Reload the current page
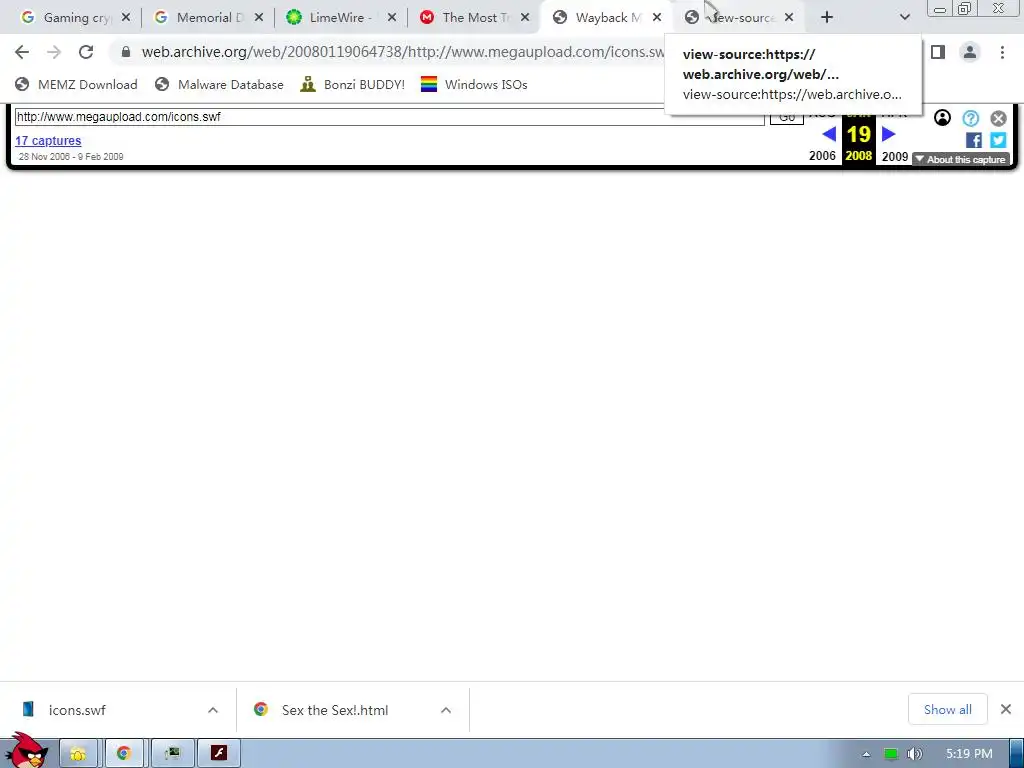1024x768 pixels. pyautogui.click(x=86, y=52)
